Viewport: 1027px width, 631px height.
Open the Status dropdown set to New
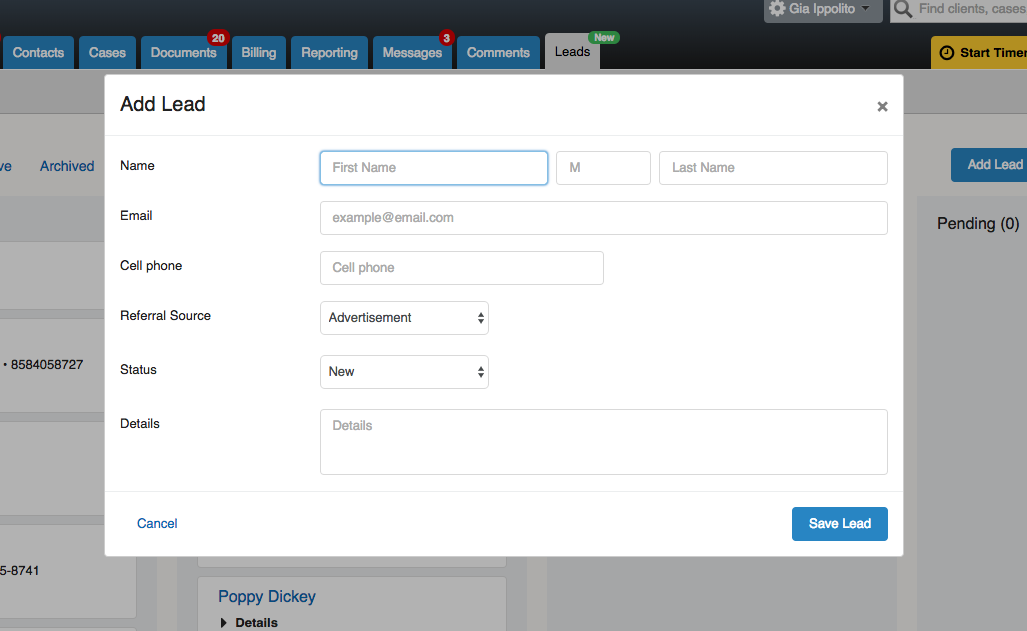tap(404, 372)
